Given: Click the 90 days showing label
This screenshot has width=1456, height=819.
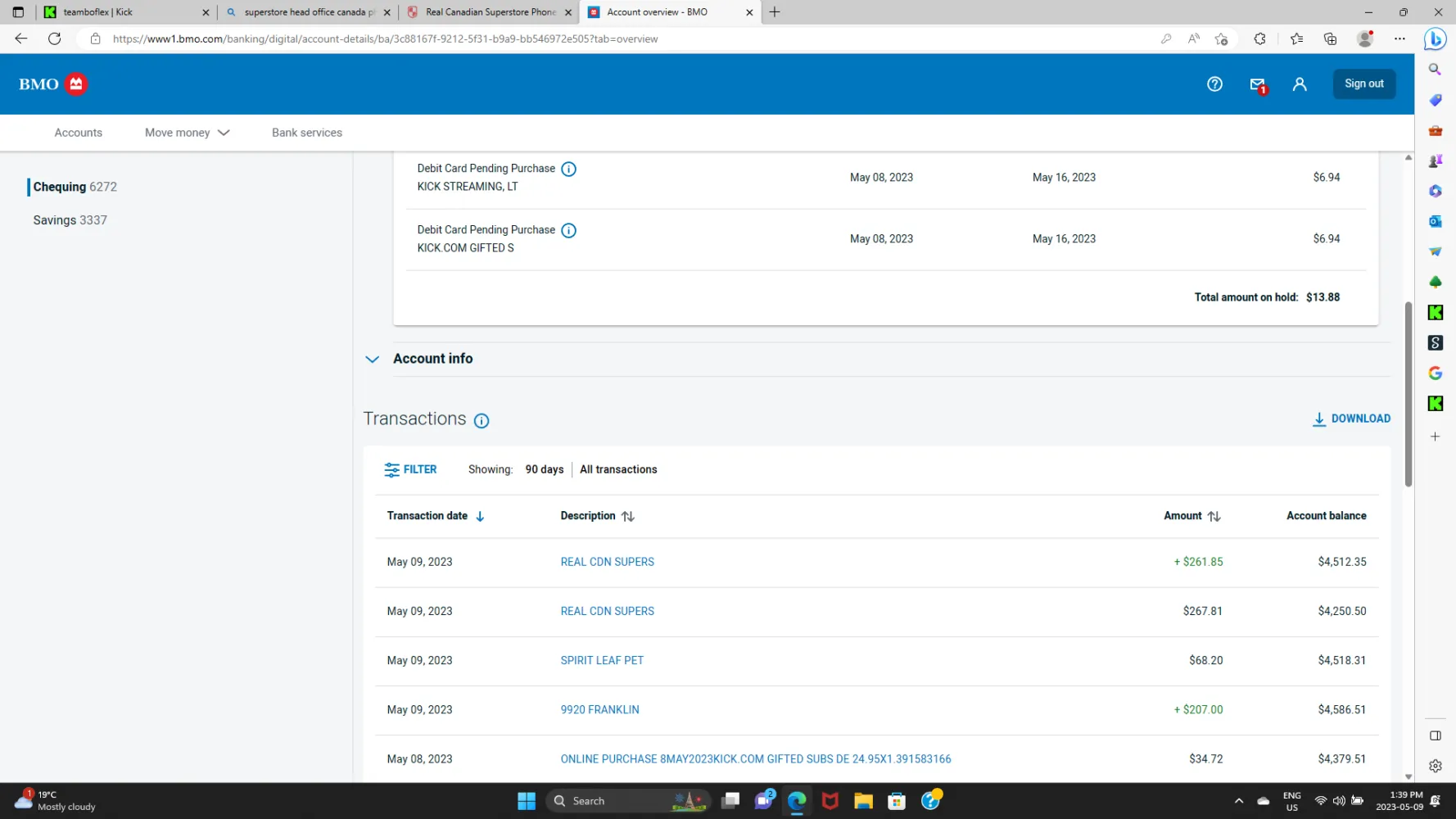Looking at the screenshot, I should tap(544, 469).
